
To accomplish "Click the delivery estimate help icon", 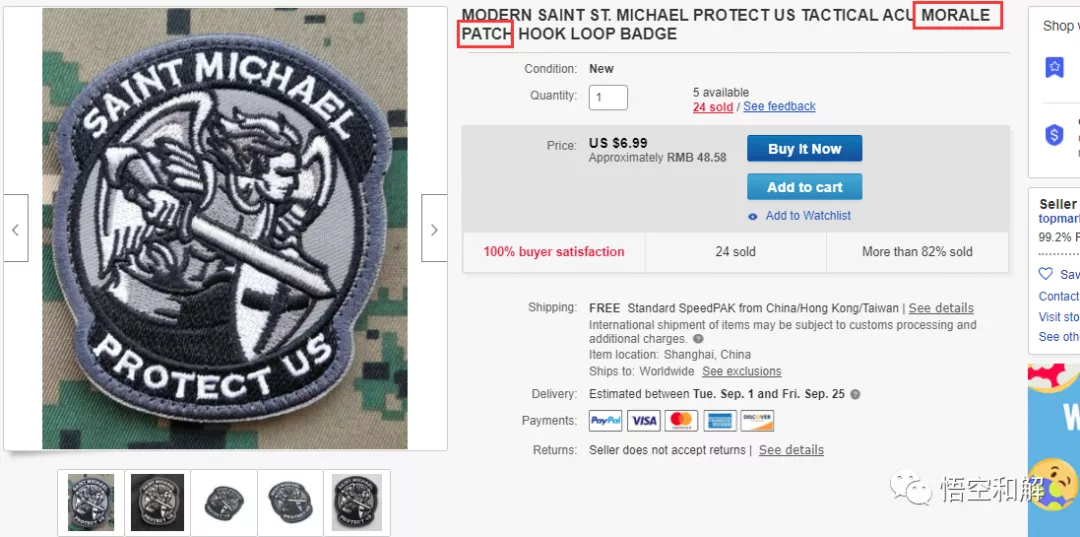I will point(855,394).
